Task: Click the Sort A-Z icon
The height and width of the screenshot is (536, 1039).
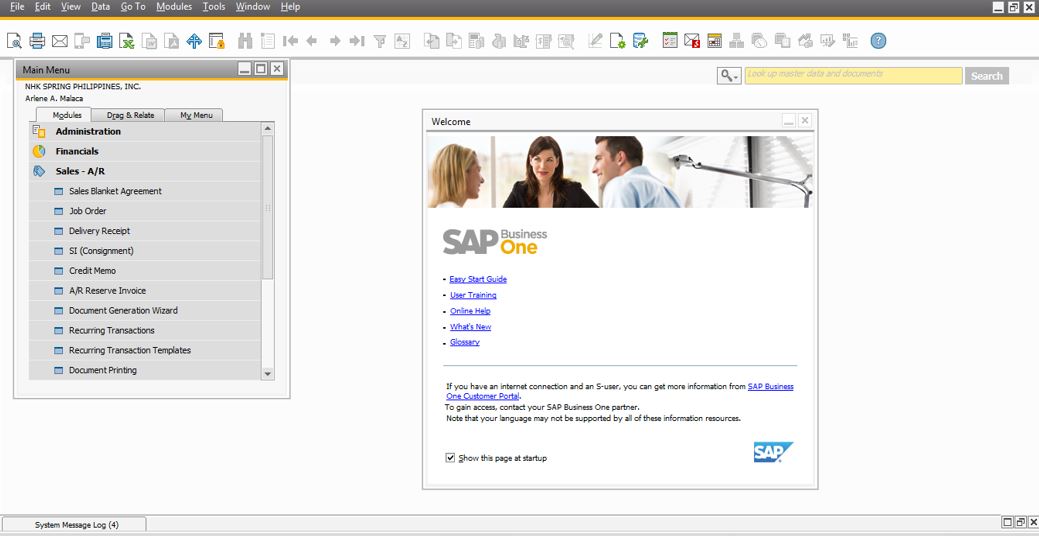Action: pyautogui.click(x=402, y=41)
